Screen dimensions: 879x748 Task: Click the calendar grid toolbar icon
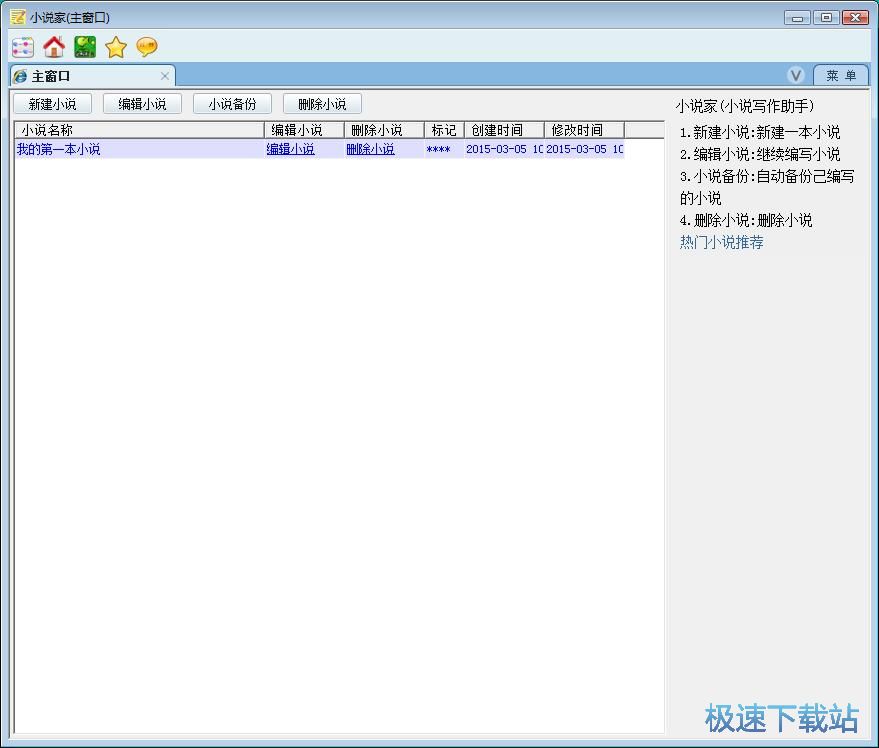[x=23, y=47]
